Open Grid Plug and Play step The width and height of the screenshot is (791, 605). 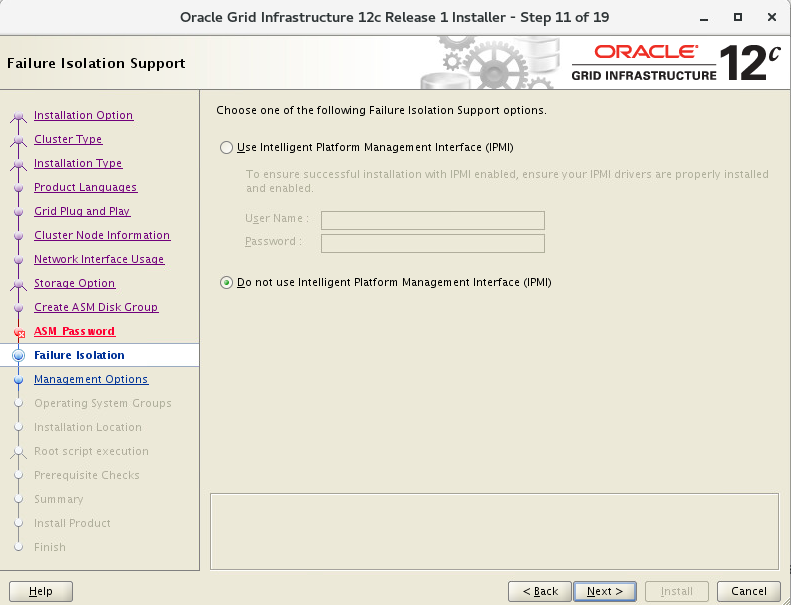82,211
